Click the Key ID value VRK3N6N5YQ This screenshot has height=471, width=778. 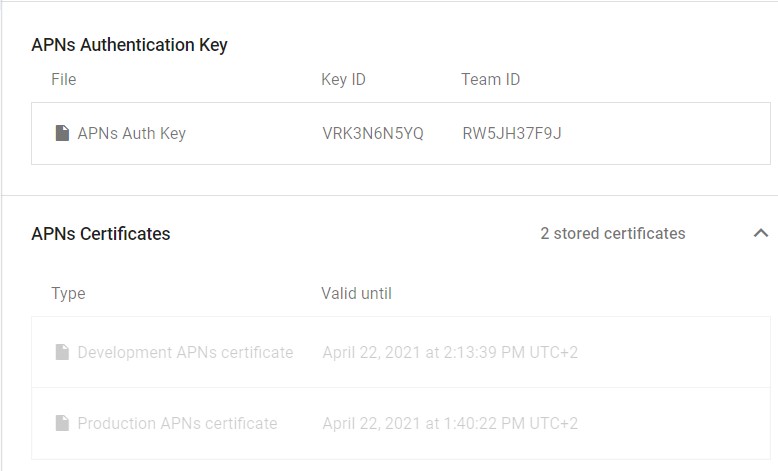coord(372,133)
